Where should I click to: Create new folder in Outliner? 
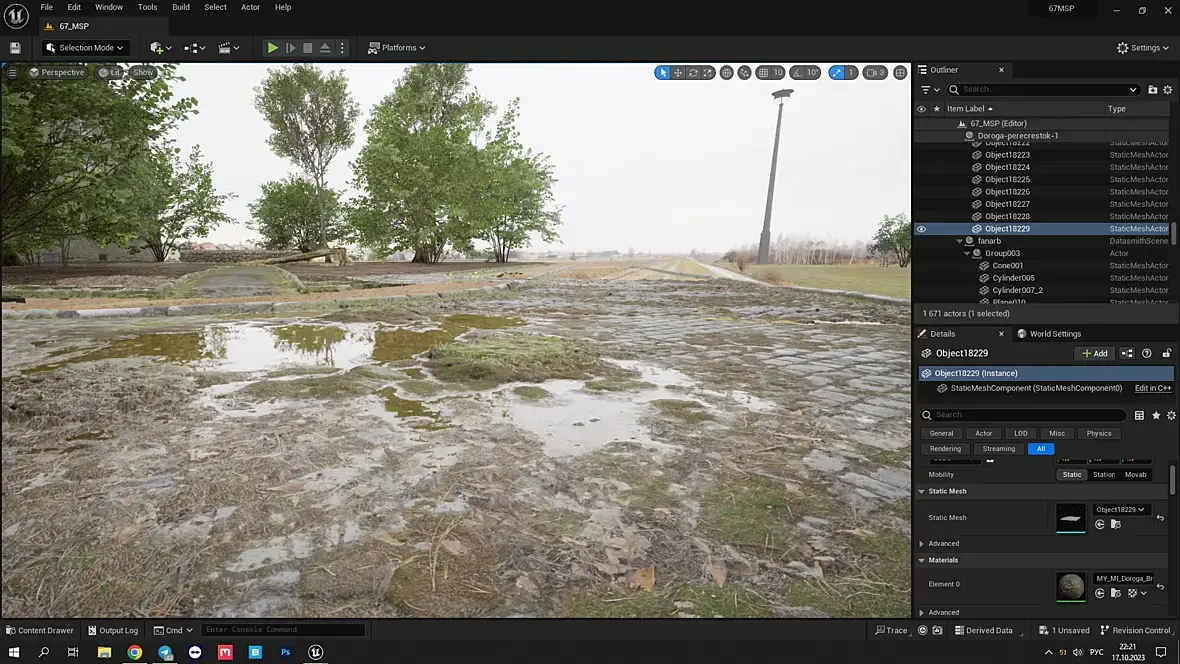[x=1152, y=90]
